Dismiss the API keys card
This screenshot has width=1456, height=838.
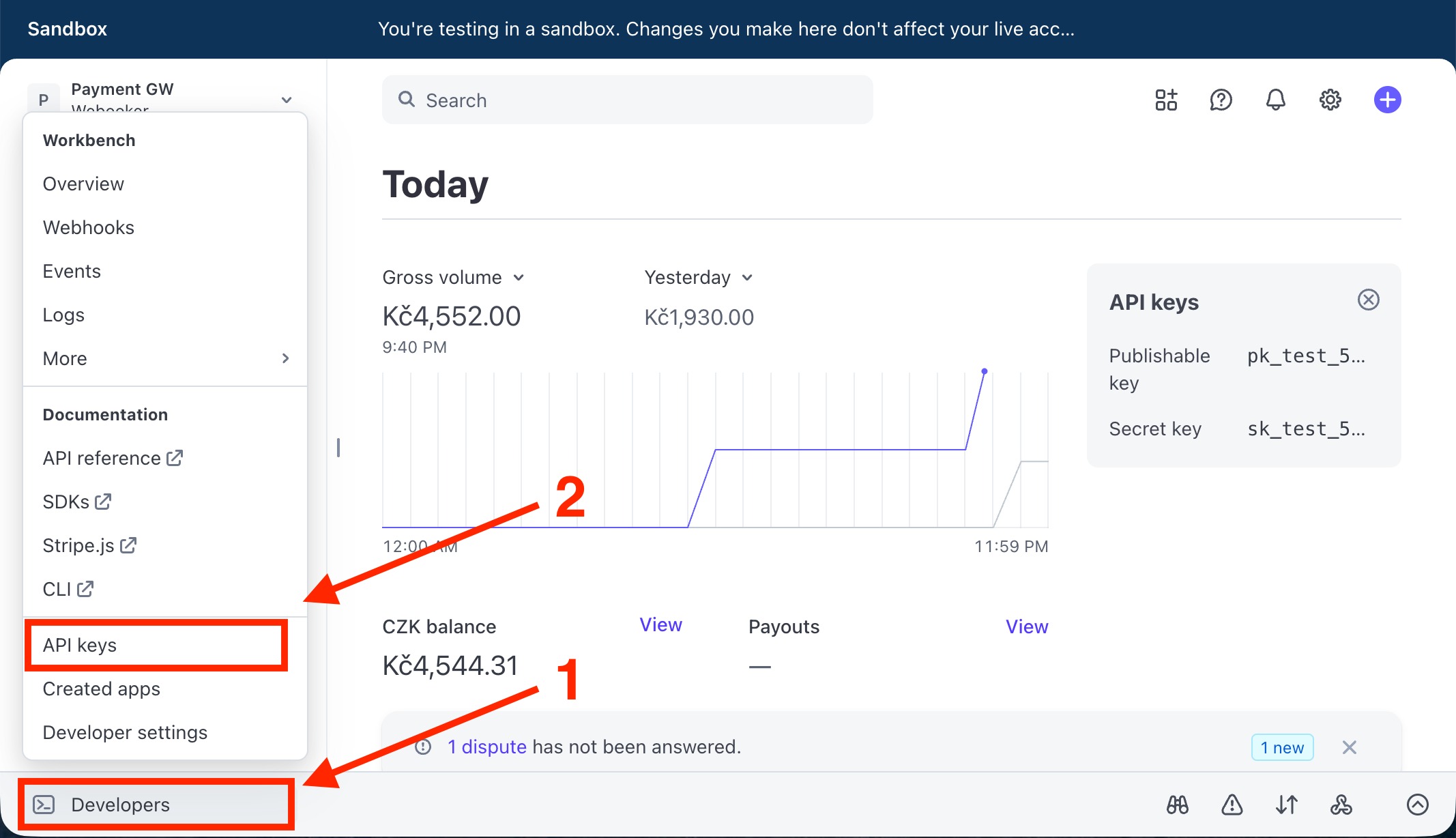[x=1368, y=300]
